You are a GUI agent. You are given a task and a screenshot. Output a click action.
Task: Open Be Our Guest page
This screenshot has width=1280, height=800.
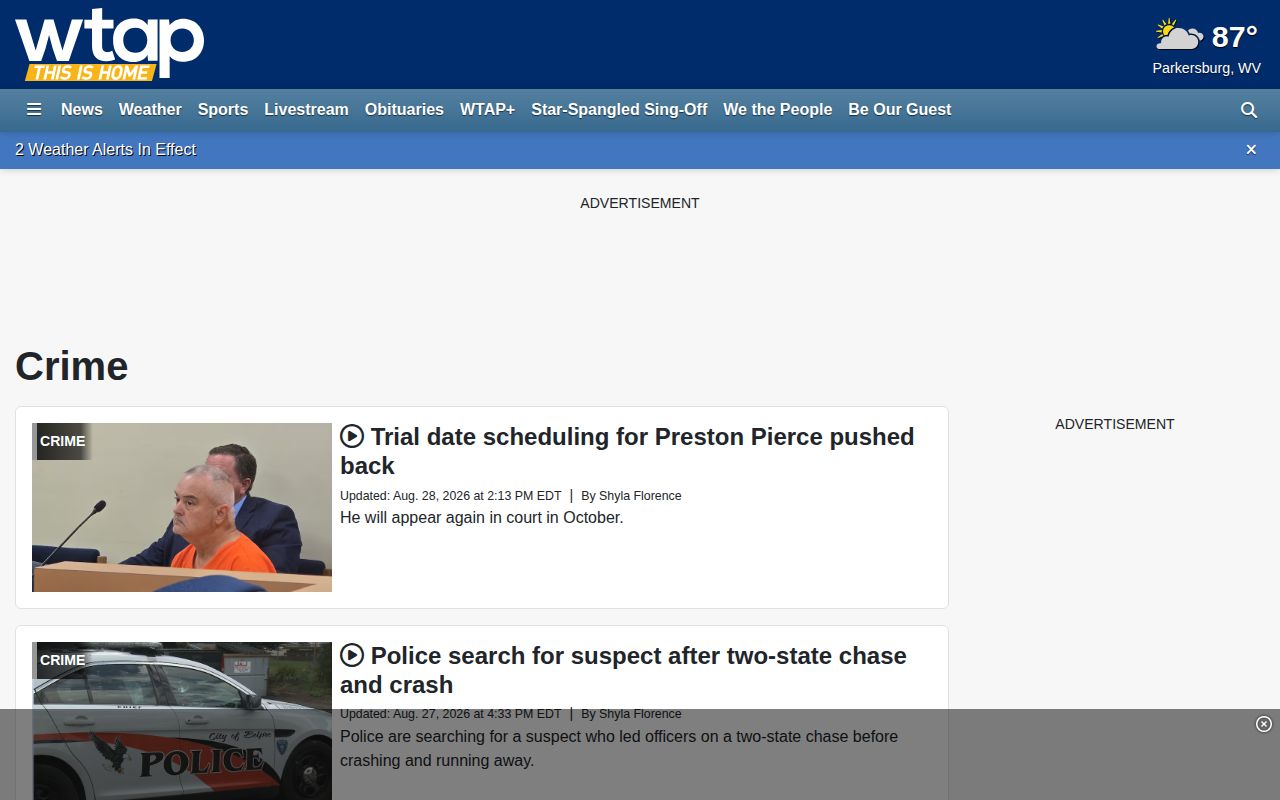click(900, 110)
